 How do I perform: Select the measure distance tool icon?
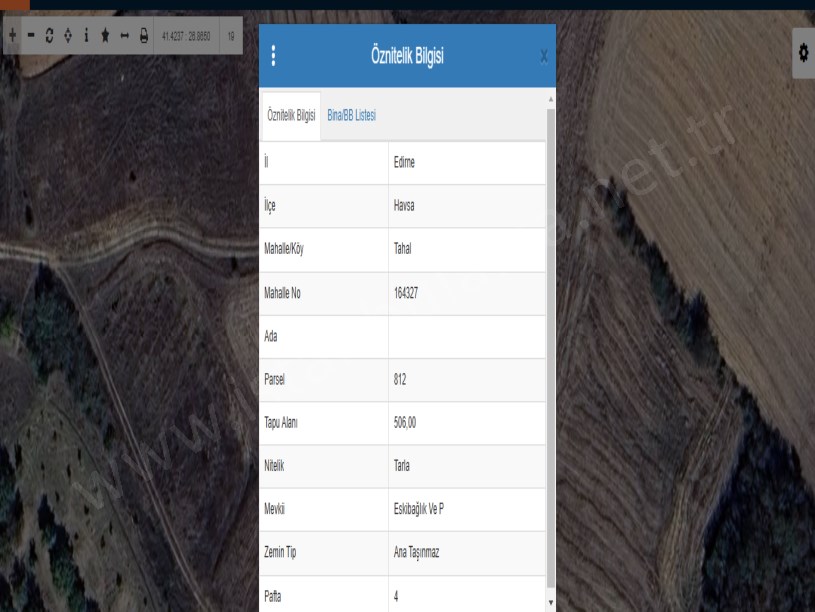pos(124,35)
